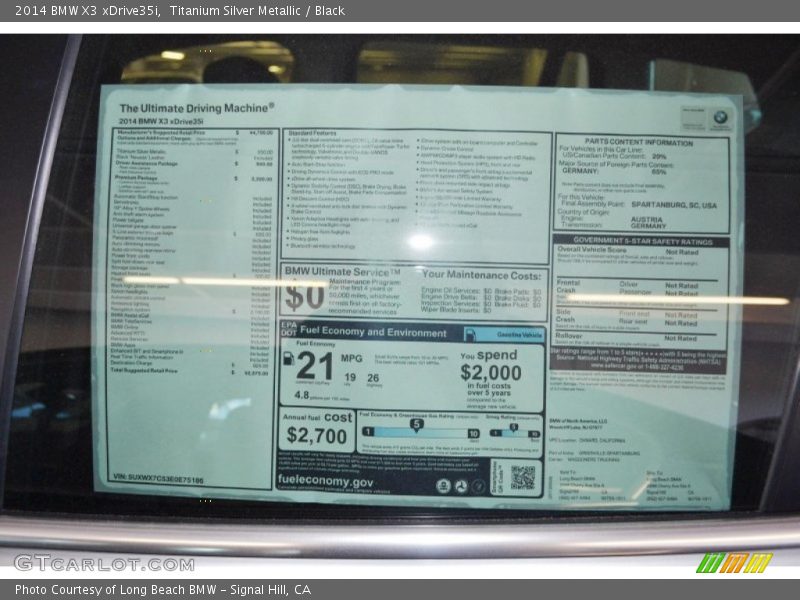This screenshot has height=600, width=800.
Task: Click the fuel pump icon beside 21 MPG
Action: [288, 359]
